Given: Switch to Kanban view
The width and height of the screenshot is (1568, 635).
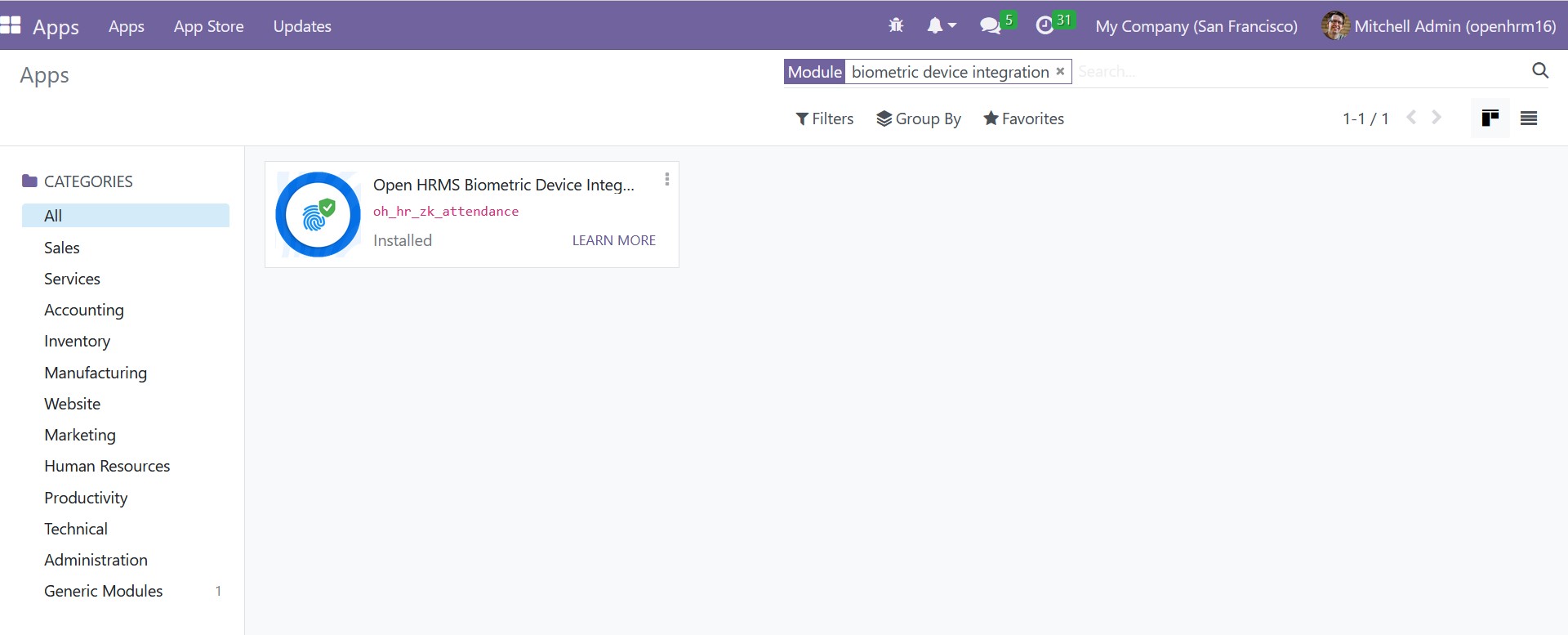Looking at the screenshot, I should click(1490, 119).
